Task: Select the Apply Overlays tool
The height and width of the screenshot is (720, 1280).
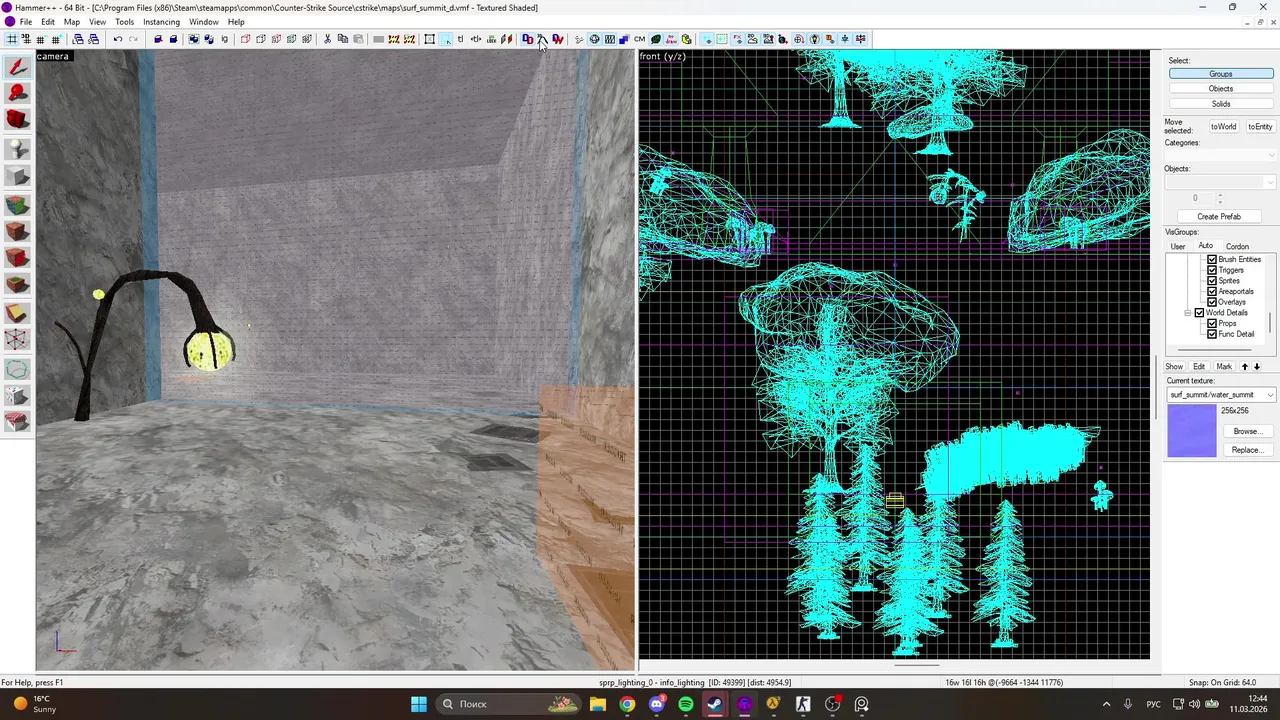Action: pos(17,286)
